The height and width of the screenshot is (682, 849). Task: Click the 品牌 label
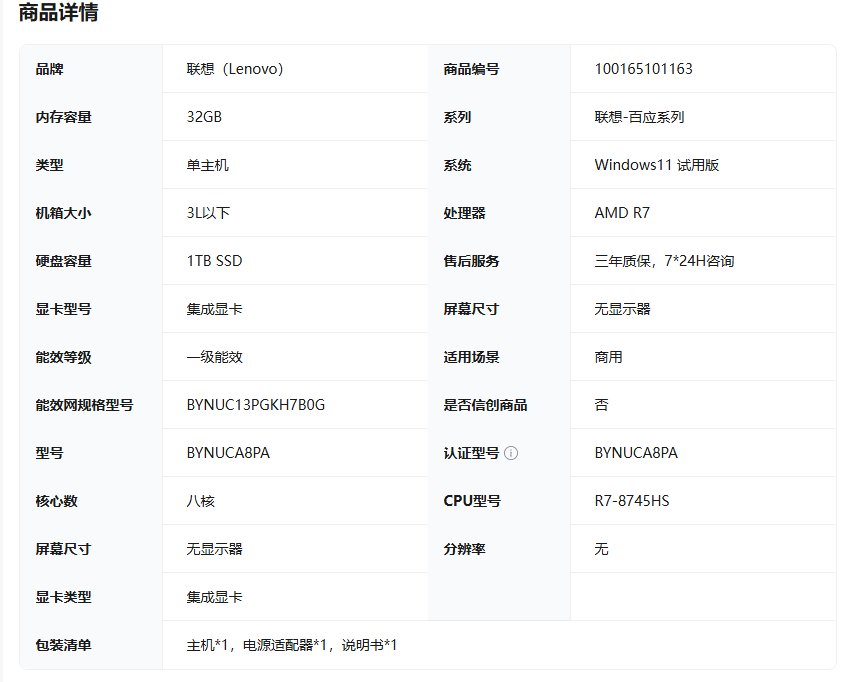(x=49, y=69)
